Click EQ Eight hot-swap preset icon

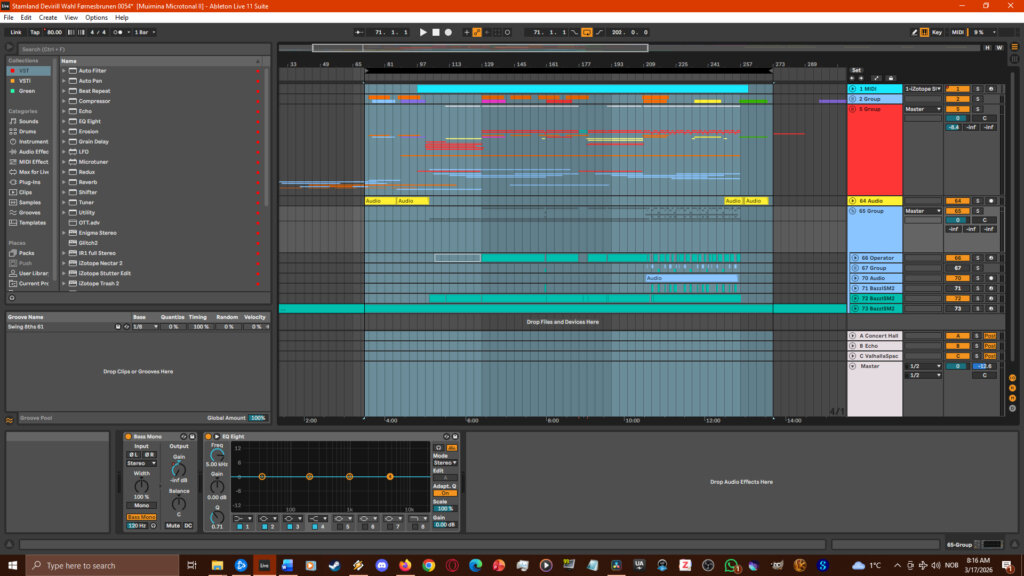point(447,436)
